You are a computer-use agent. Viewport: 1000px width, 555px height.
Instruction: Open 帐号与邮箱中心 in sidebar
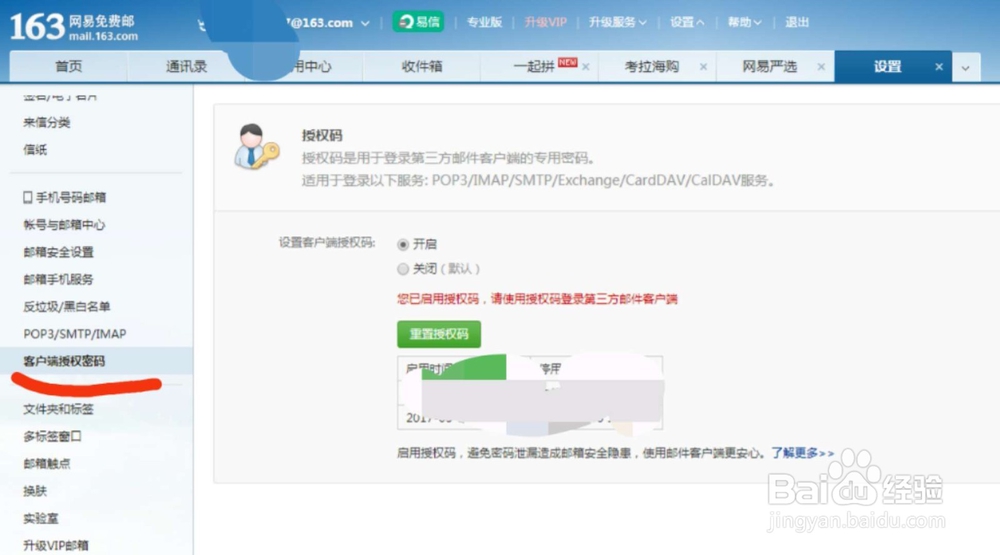click(x=64, y=225)
